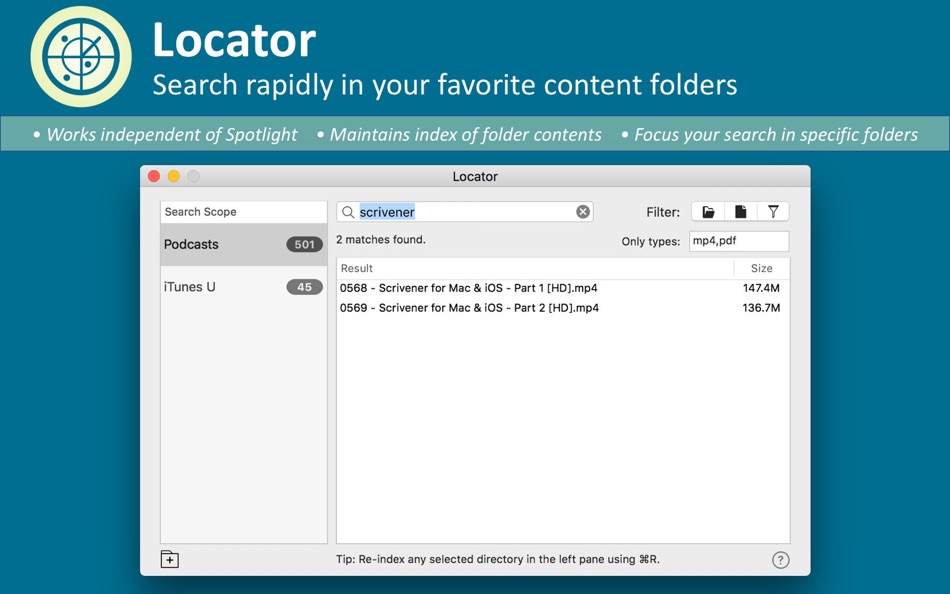Click the Re-index tip text
950x594 pixels.
pos(498,559)
